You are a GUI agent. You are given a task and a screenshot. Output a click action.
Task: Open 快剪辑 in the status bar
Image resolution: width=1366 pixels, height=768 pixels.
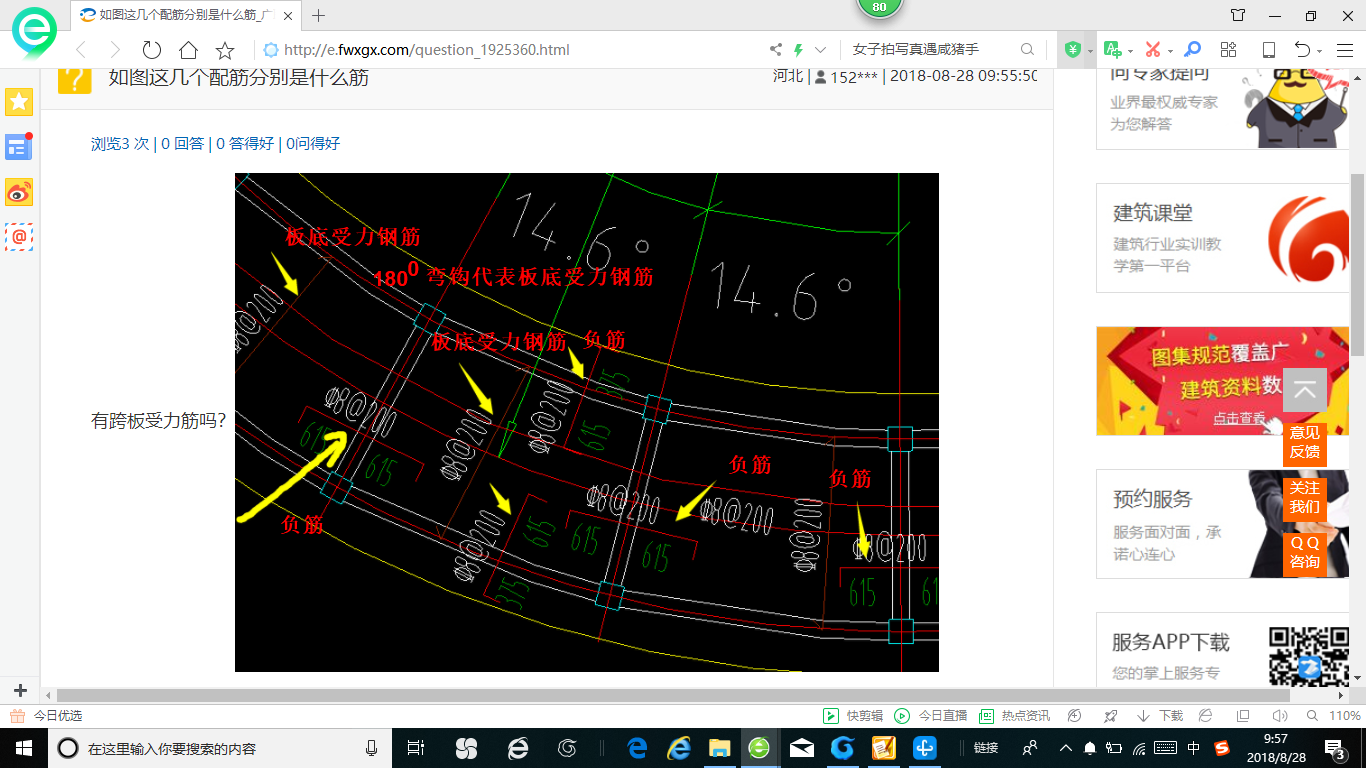coord(853,716)
